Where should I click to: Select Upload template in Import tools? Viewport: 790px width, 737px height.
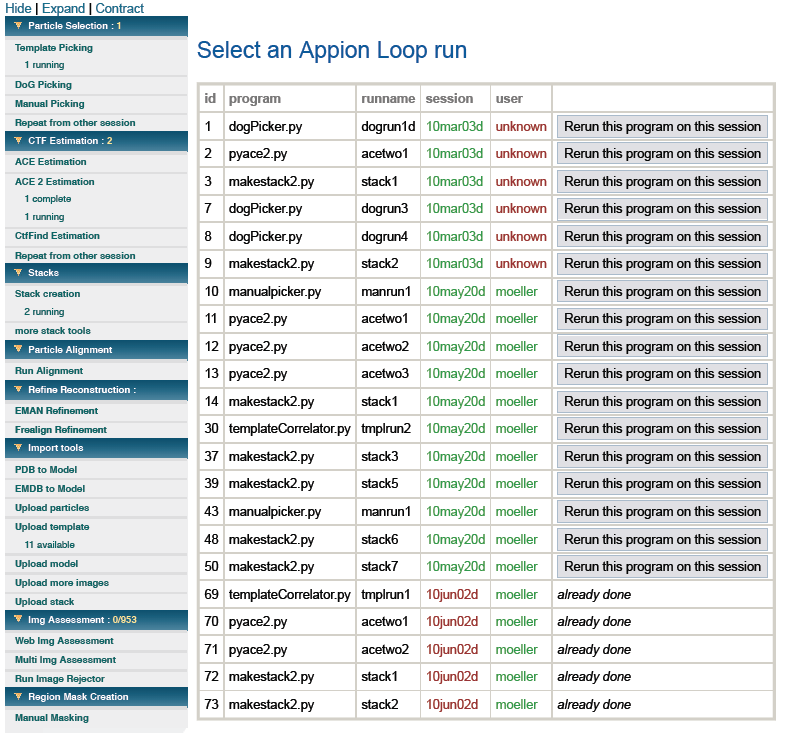tap(52, 526)
